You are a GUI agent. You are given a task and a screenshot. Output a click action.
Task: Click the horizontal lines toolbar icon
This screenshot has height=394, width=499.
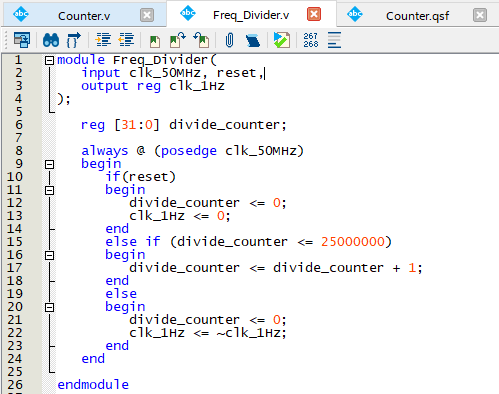[334, 40]
